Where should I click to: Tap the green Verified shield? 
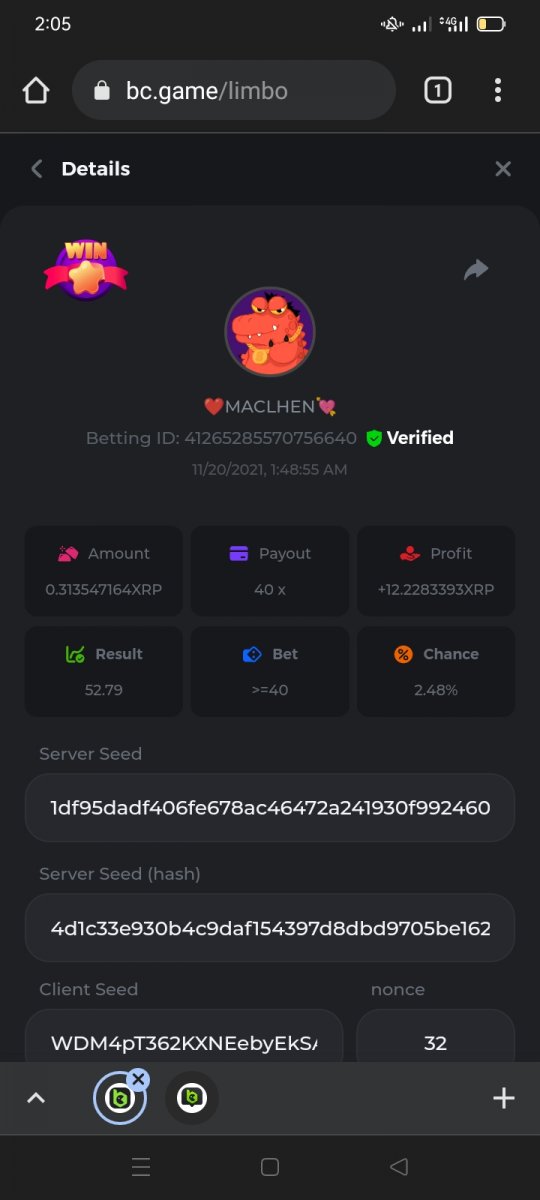pos(374,438)
